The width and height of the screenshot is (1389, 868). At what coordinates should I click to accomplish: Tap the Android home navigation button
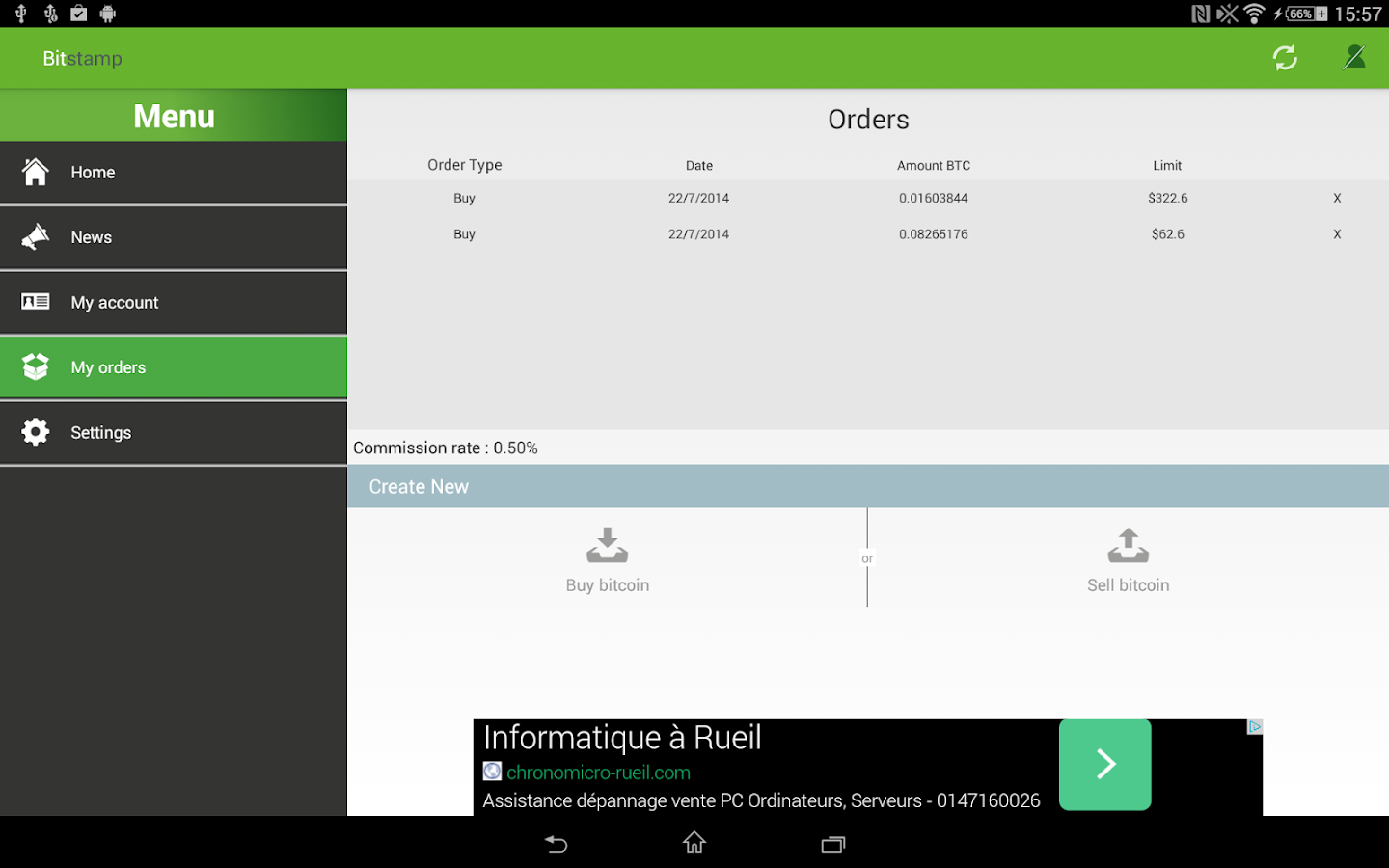pos(694,843)
